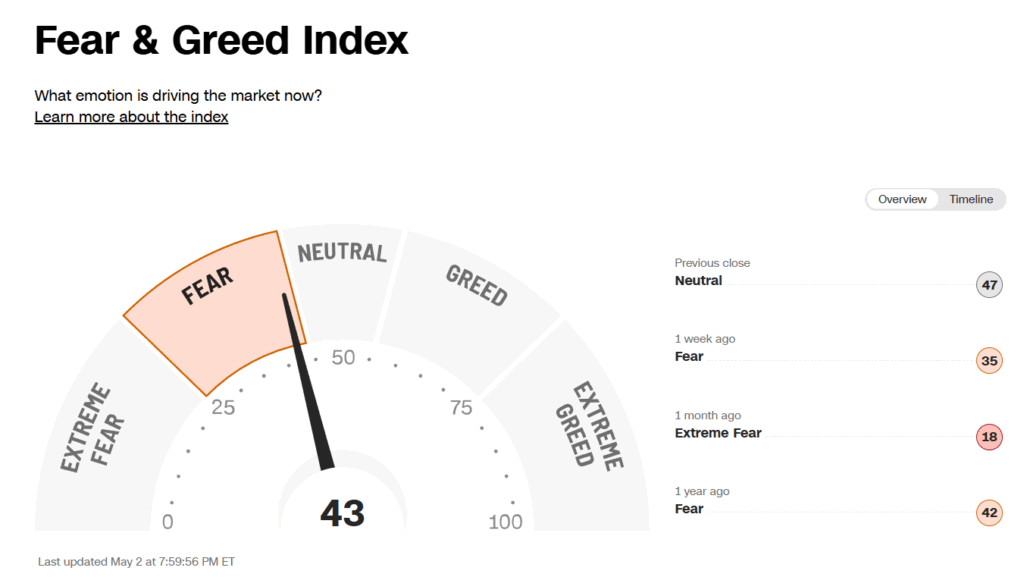The width and height of the screenshot is (1024, 577).
Task: Click the Last updated timestamp text
Action: 136,561
